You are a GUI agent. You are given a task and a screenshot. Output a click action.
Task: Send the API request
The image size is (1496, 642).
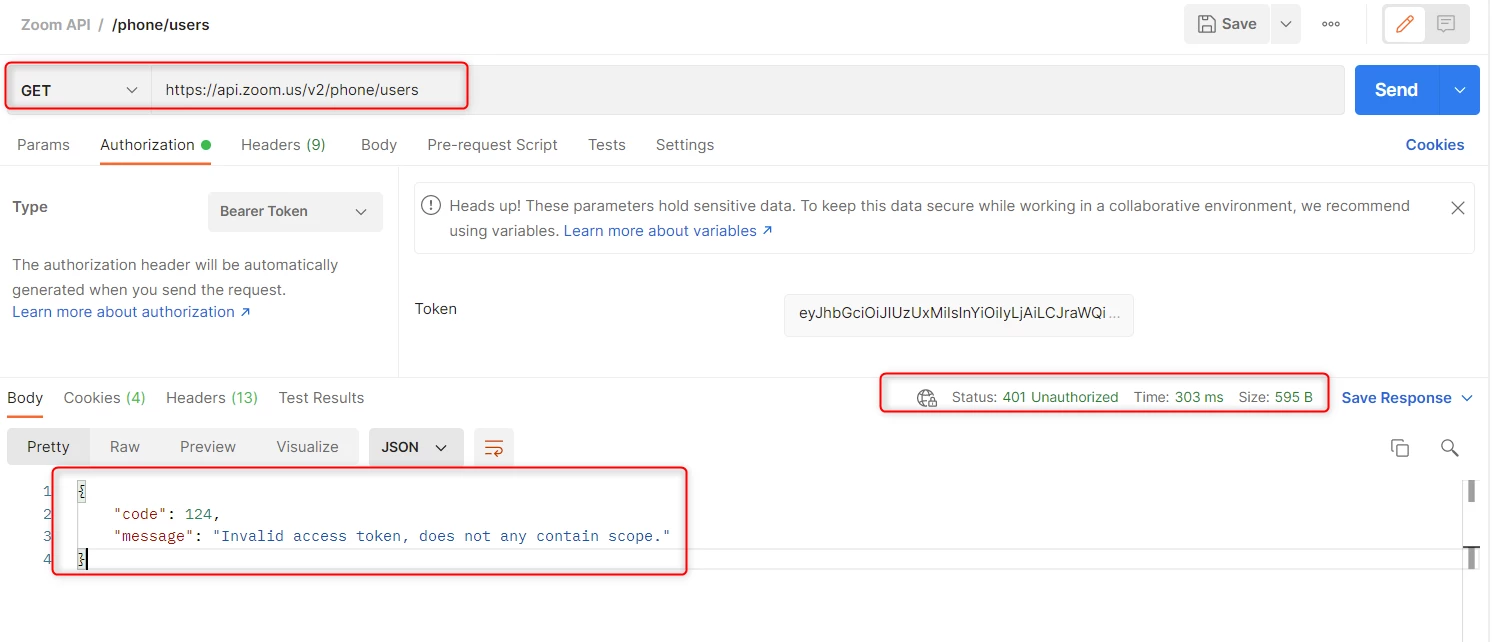[x=1396, y=90]
